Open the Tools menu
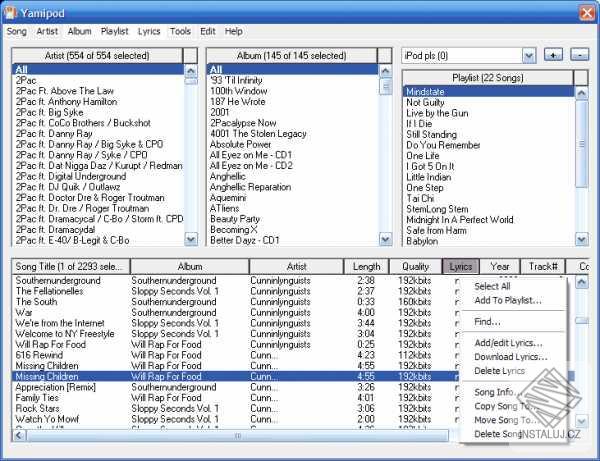The width and height of the screenshot is (600, 461). click(x=180, y=31)
